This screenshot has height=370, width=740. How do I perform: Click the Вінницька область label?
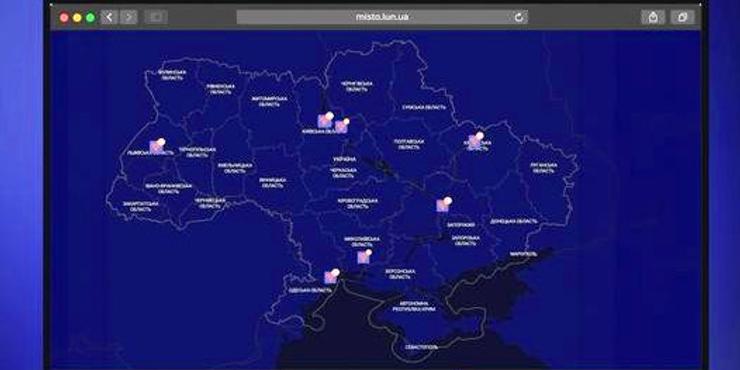click(272, 183)
